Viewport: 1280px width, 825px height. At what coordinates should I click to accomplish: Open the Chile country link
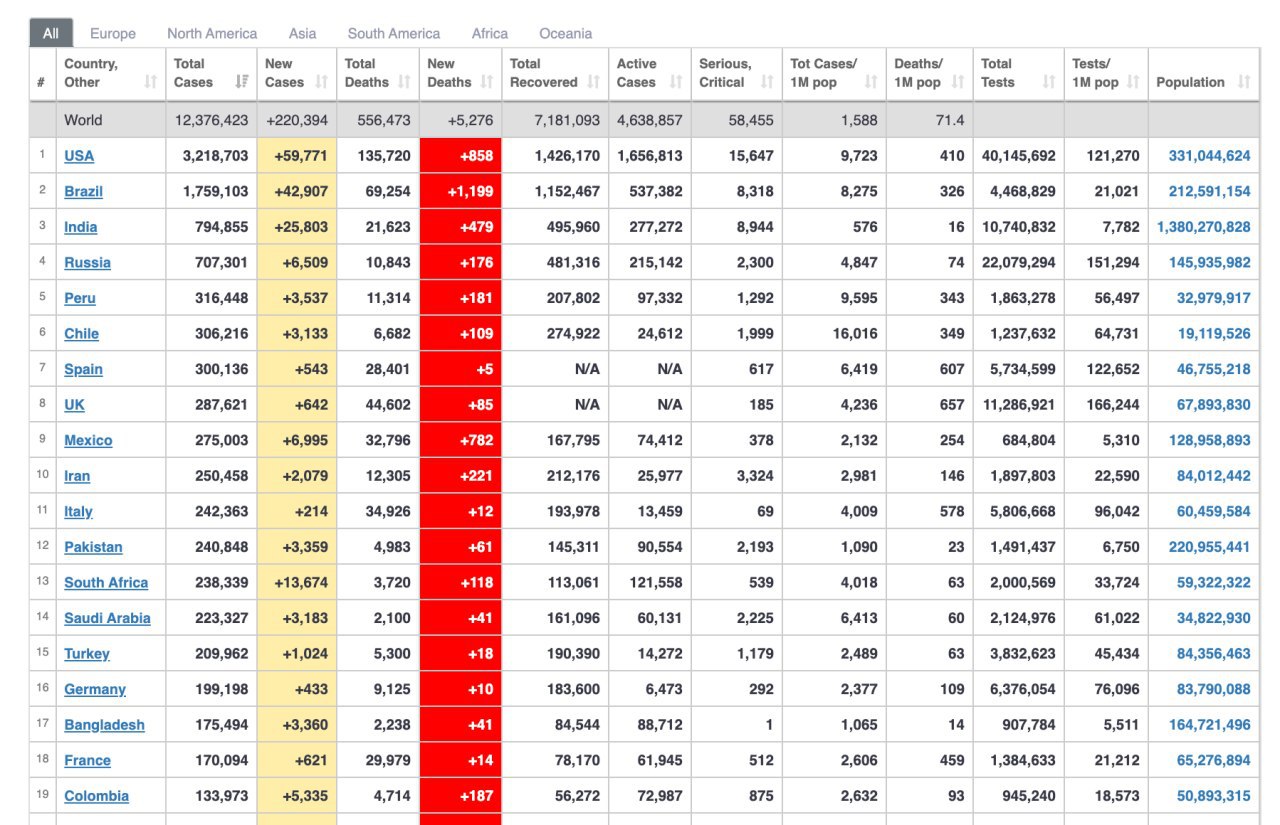click(82, 334)
